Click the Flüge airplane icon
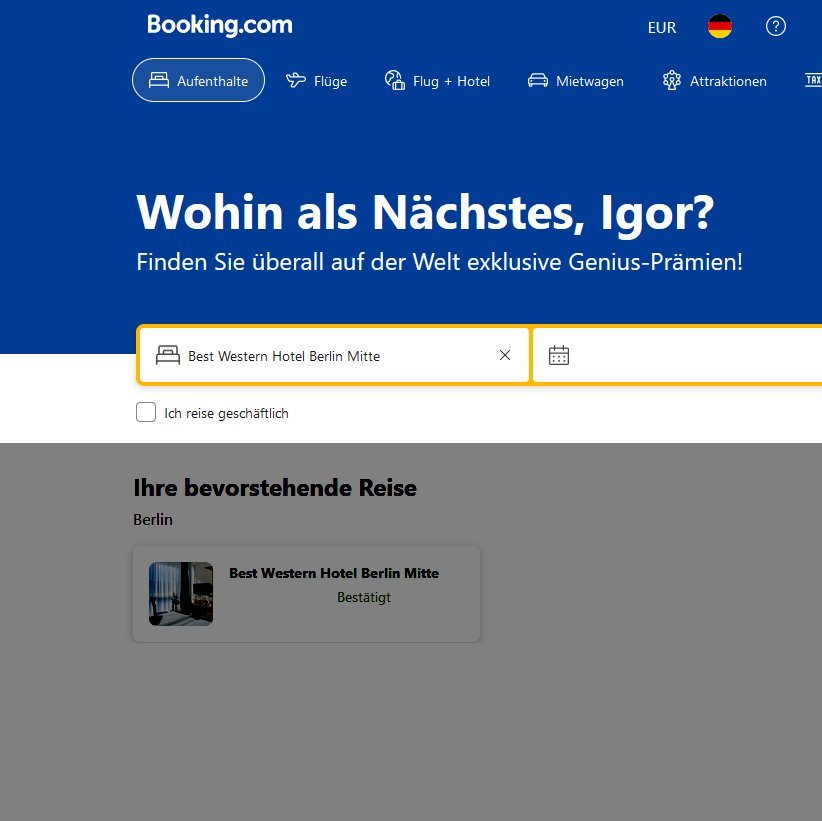 pos(296,80)
